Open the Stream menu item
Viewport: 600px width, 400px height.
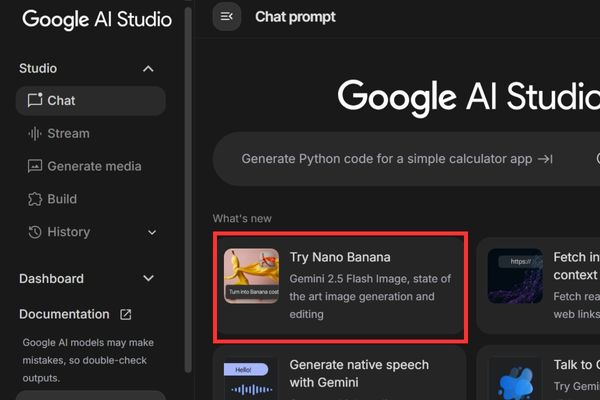(x=68, y=133)
